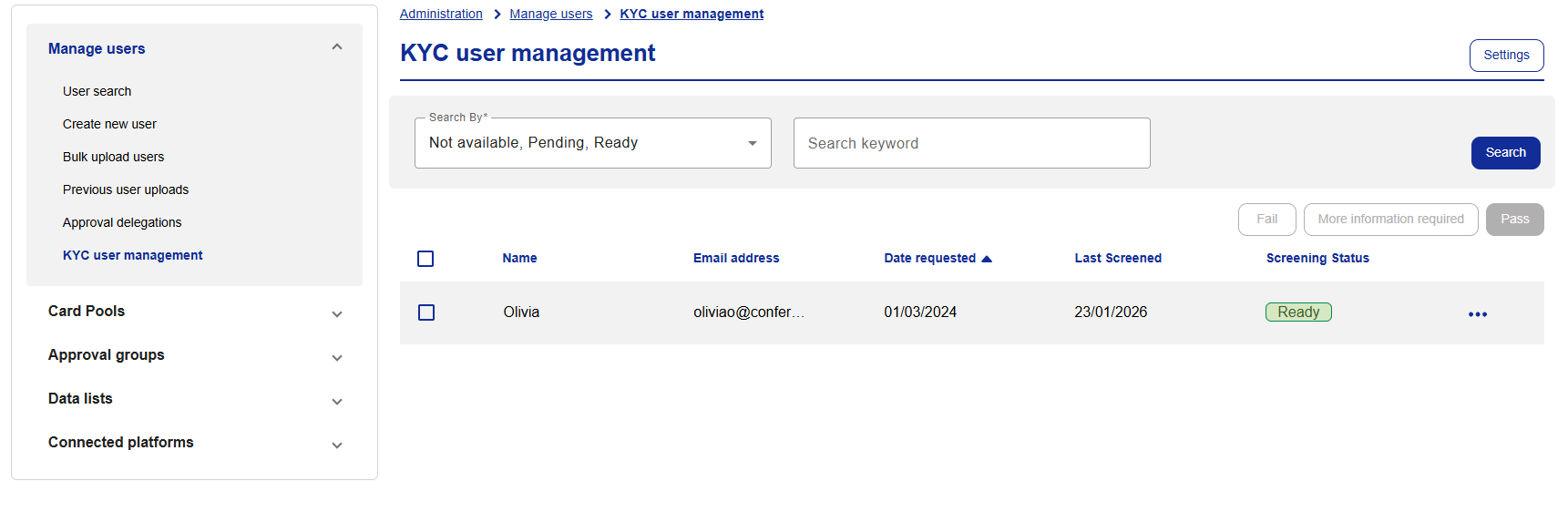Go to Create new user
1568x512 pixels.
(109, 124)
